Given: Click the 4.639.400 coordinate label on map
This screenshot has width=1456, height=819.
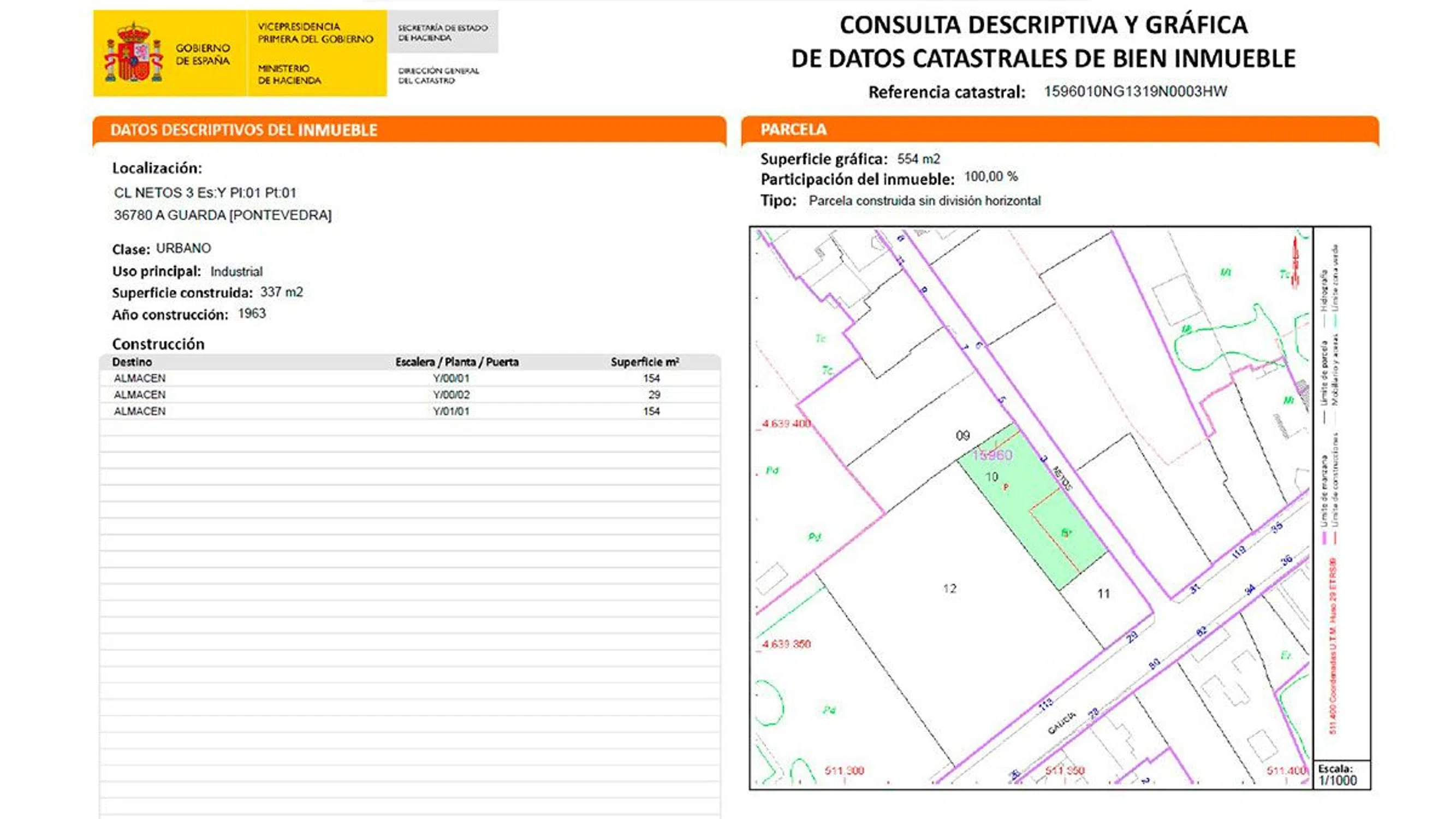Looking at the screenshot, I should tap(786, 423).
